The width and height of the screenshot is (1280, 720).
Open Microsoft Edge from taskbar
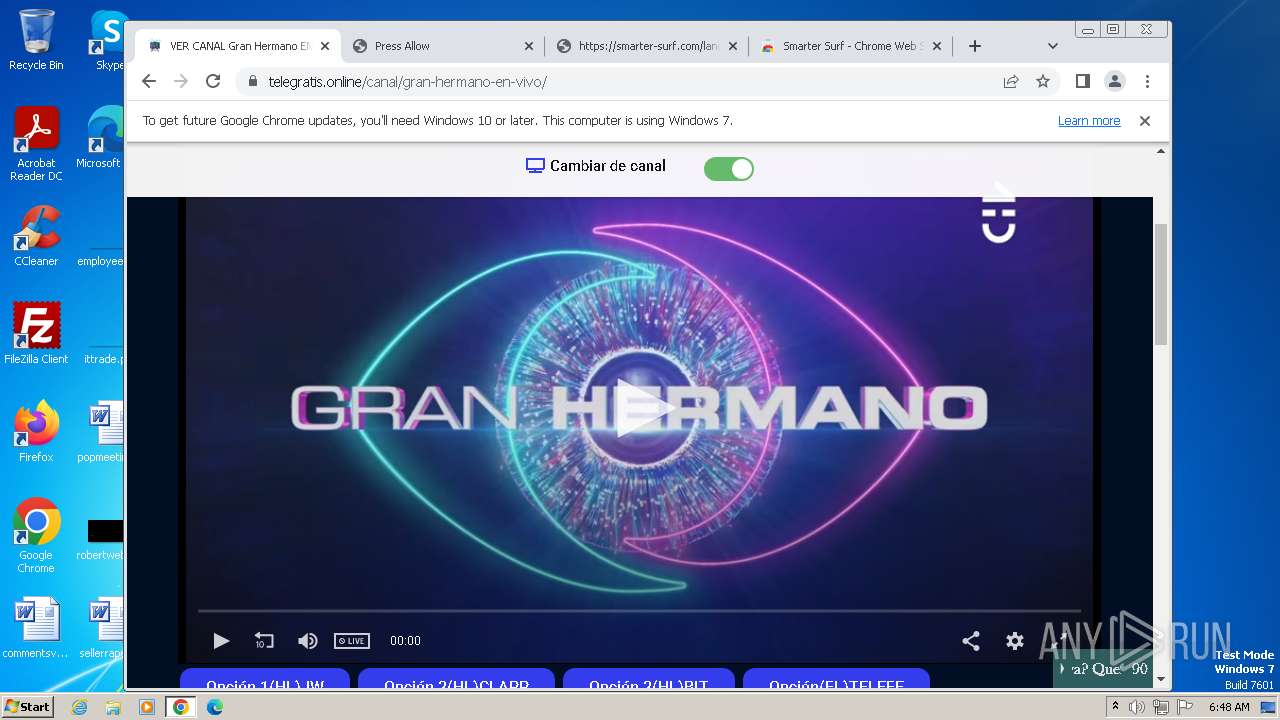point(214,707)
